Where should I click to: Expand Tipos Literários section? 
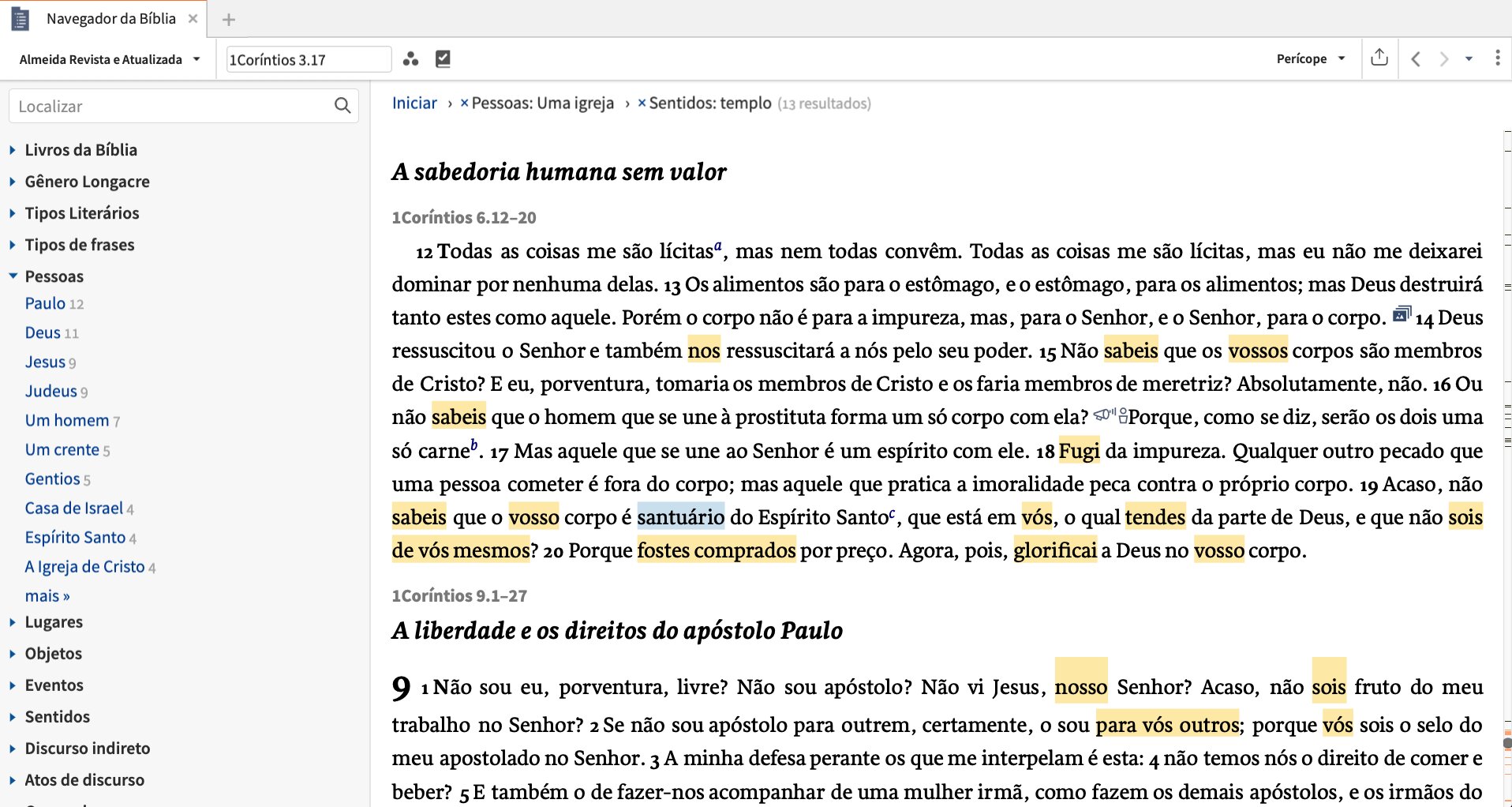[13, 213]
